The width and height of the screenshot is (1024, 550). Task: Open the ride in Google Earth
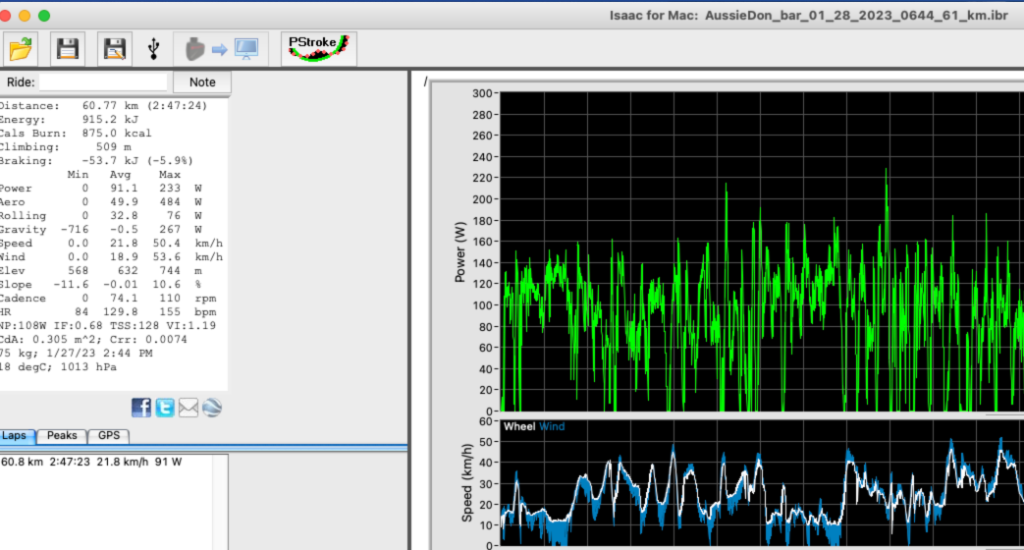[212, 407]
